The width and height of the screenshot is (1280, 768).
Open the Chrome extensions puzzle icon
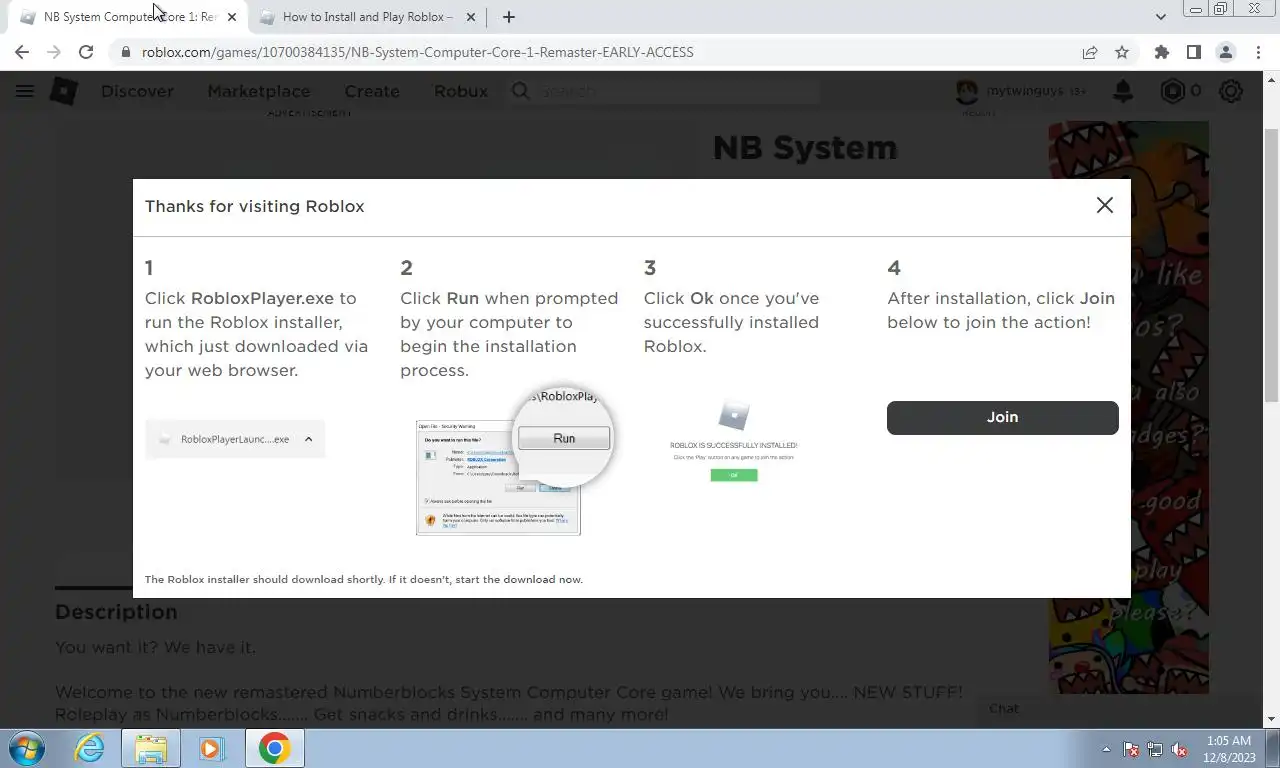pos(1161,52)
